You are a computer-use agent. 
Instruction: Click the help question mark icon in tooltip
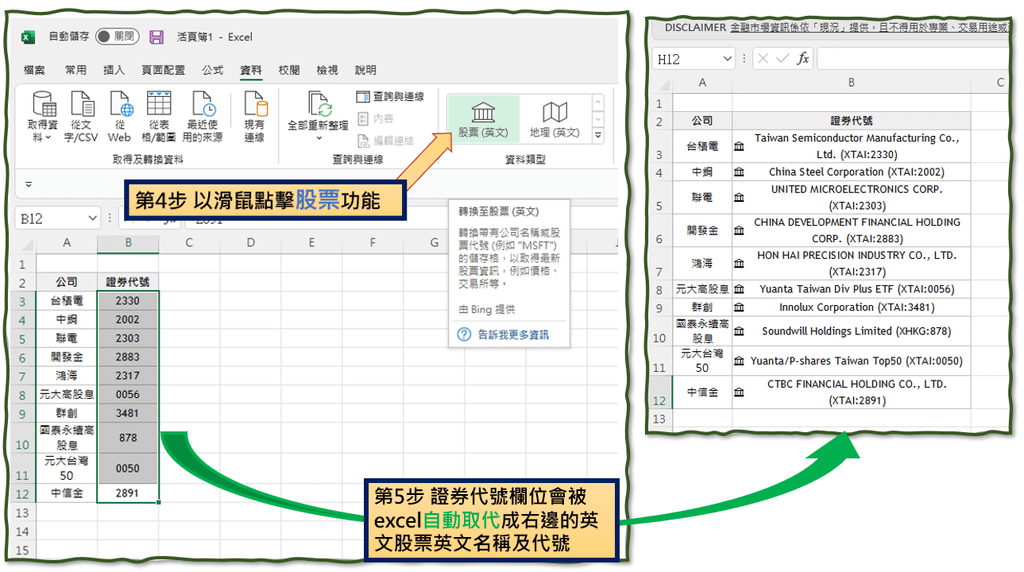pos(464,335)
